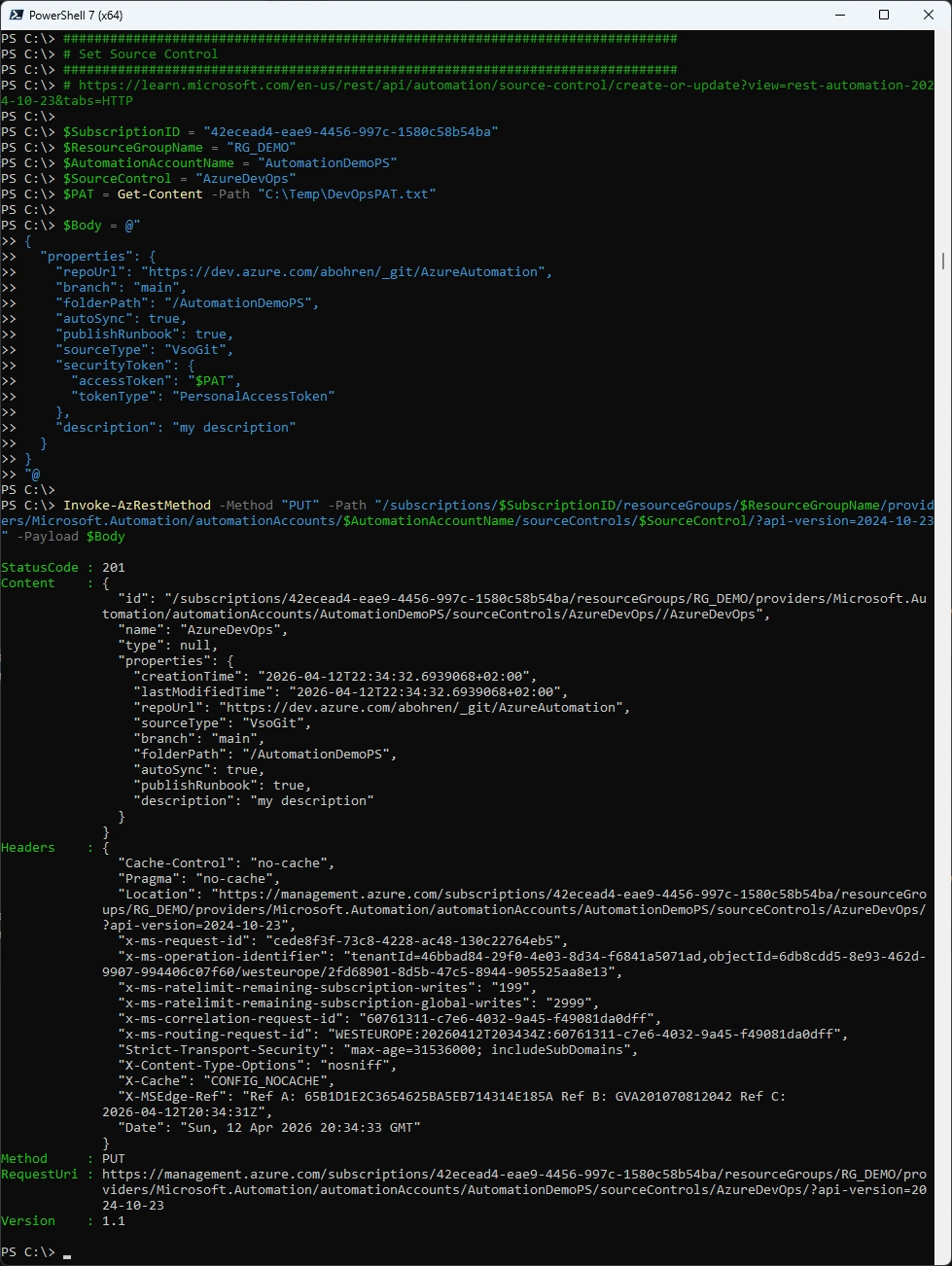Screen dimensions: 952x1266
Task: Minimize the PowerShell 7 window
Action: [x=839, y=15]
